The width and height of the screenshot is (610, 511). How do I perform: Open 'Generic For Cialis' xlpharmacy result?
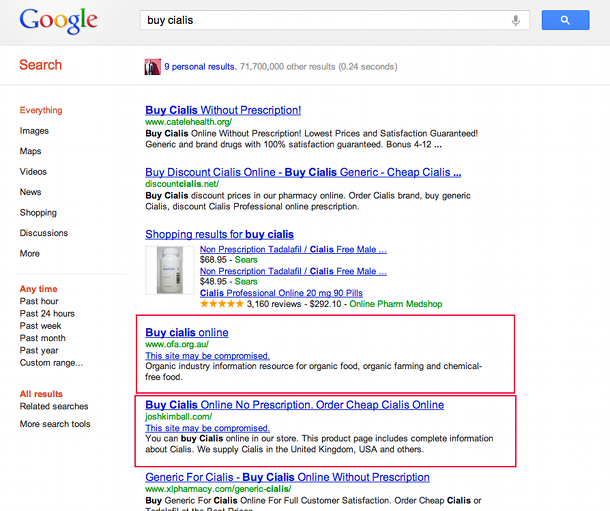tap(287, 478)
